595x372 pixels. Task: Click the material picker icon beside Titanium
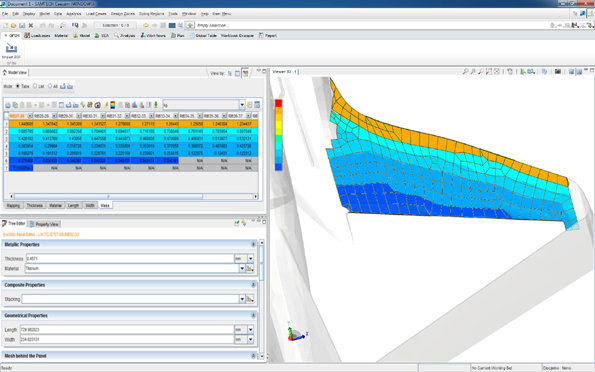pos(250,268)
